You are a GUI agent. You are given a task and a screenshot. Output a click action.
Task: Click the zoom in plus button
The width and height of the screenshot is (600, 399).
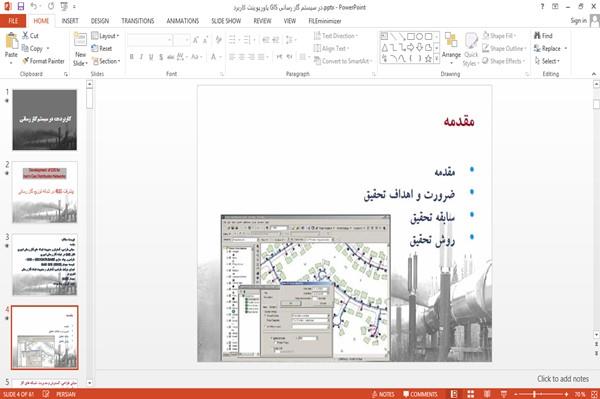(566, 394)
